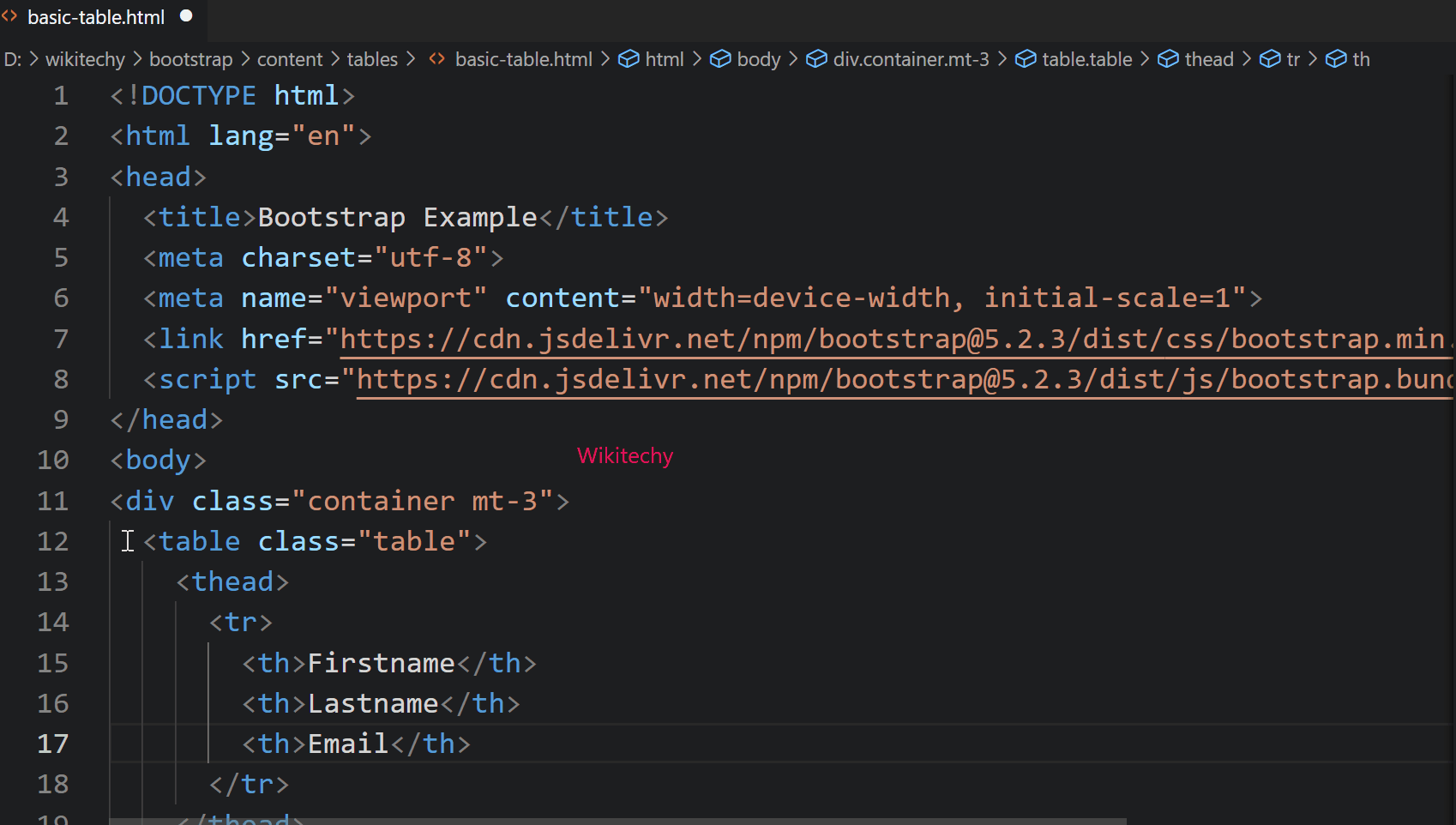Click the file symbol icon in basic-table.html breadcrumb
This screenshot has height=825, width=1456.
436,59
